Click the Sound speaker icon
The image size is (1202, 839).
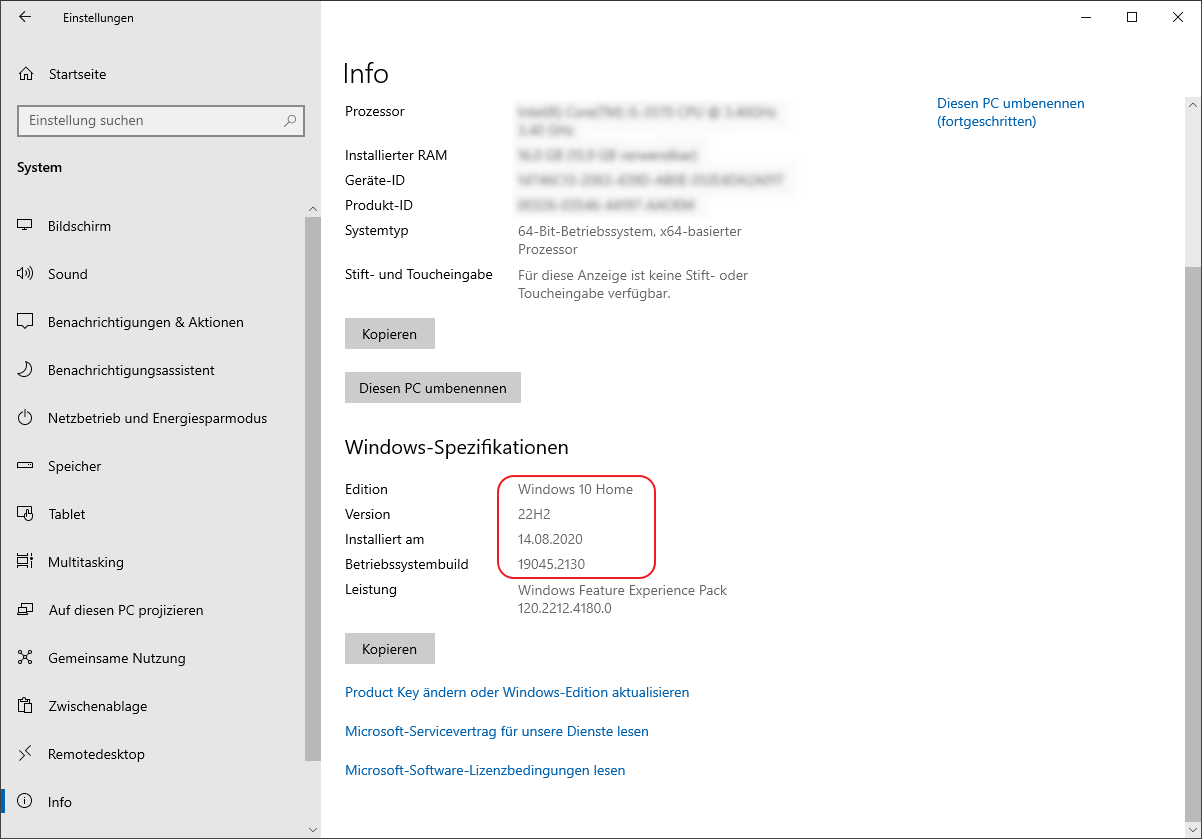(x=26, y=274)
